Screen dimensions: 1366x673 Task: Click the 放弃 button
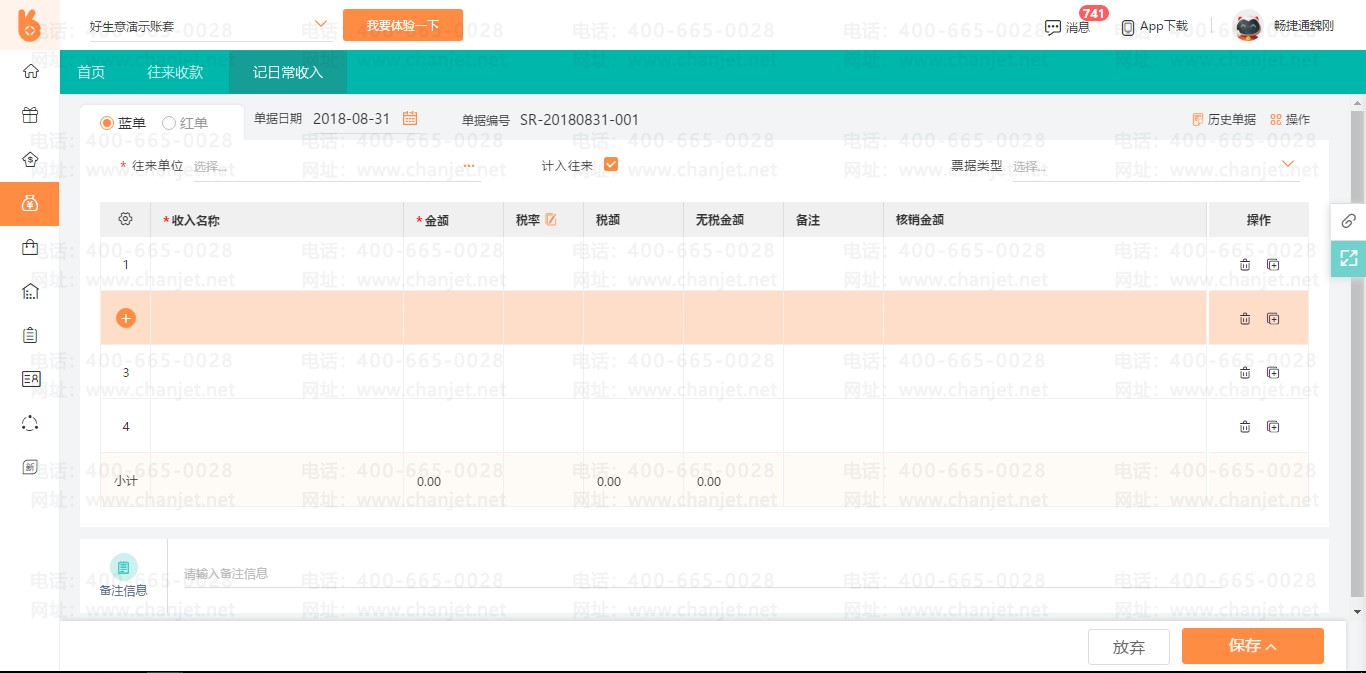pos(1129,647)
